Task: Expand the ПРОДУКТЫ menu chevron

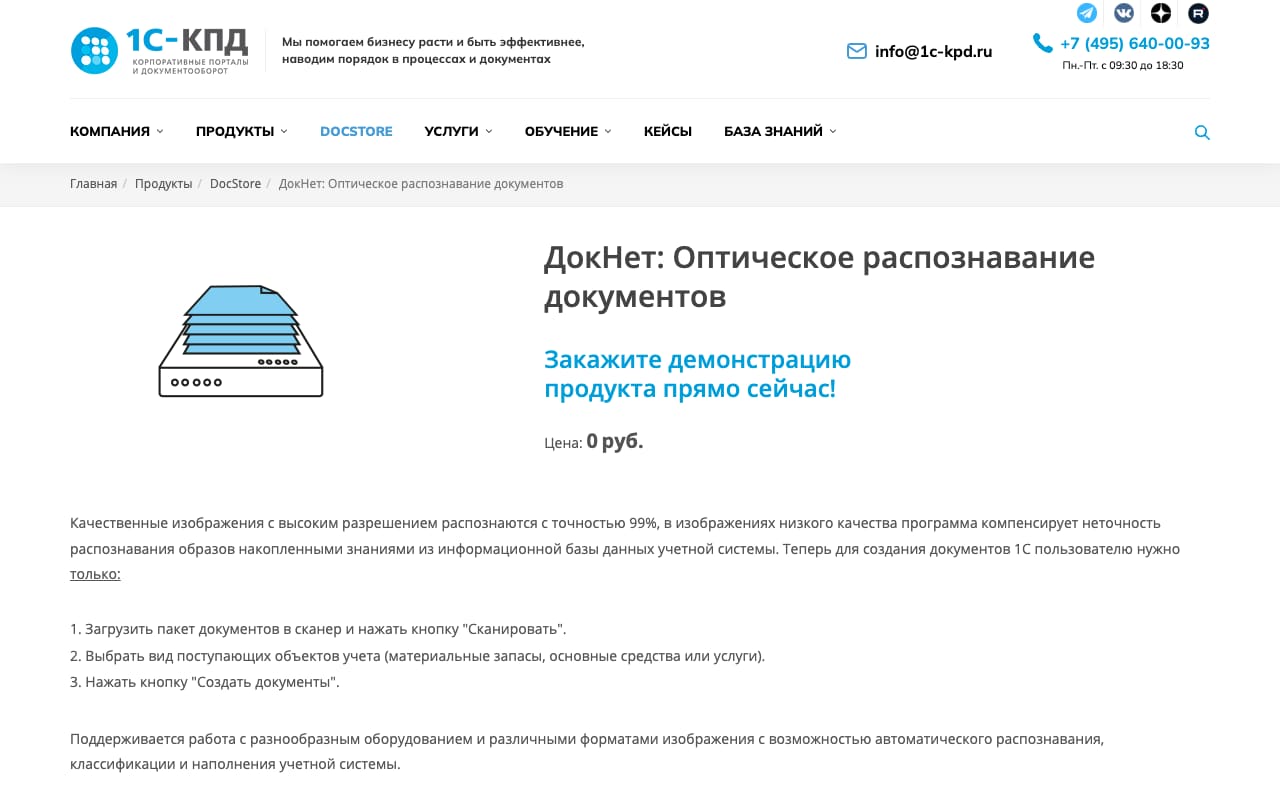Action: click(x=284, y=131)
